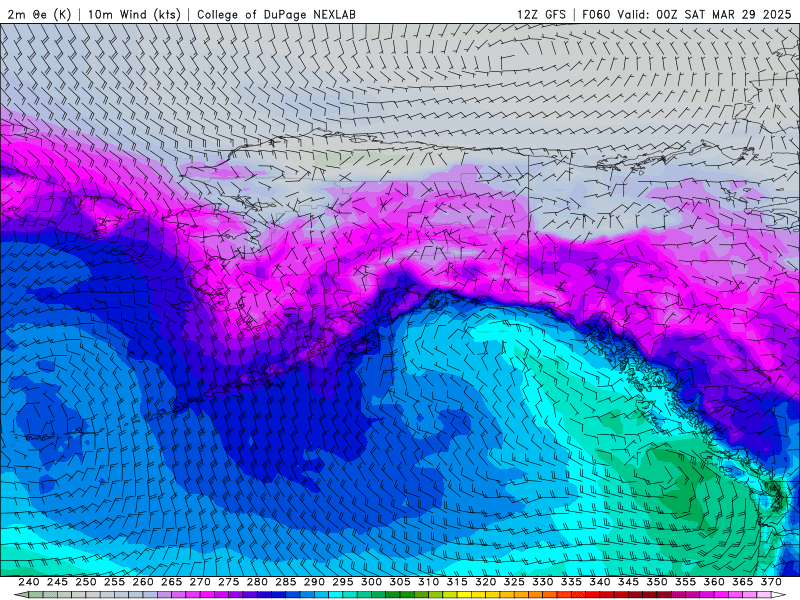The height and width of the screenshot is (600, 800).
Task: Click the "10m Wind (kts)" header label
Action: click(134, 14)
